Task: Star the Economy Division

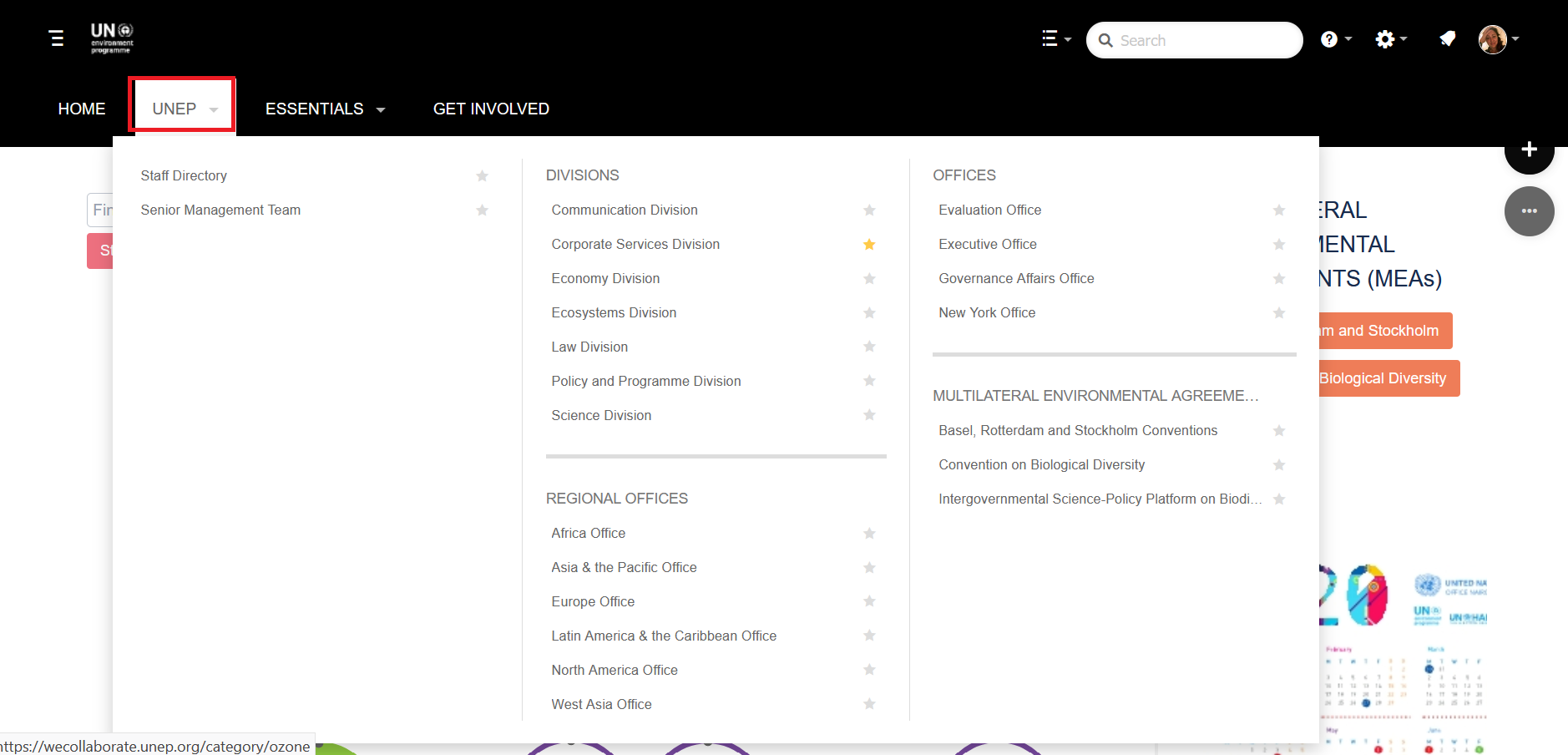Action: click(x=869, y=278)
